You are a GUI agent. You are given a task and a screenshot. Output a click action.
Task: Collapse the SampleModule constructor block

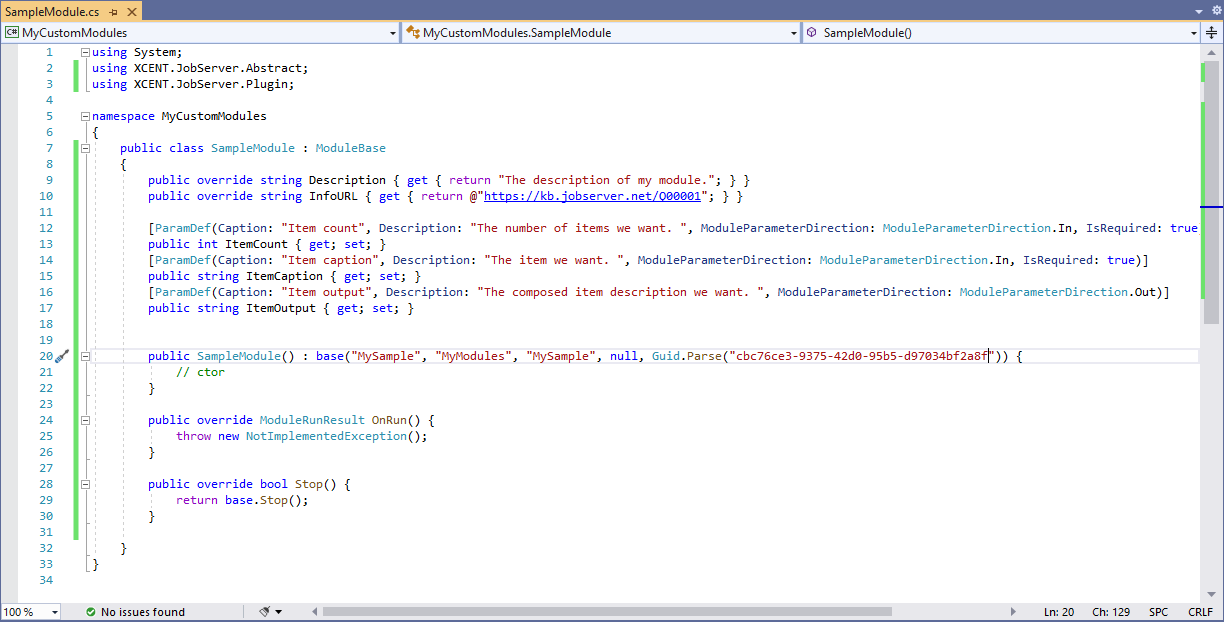pos(85,356)
